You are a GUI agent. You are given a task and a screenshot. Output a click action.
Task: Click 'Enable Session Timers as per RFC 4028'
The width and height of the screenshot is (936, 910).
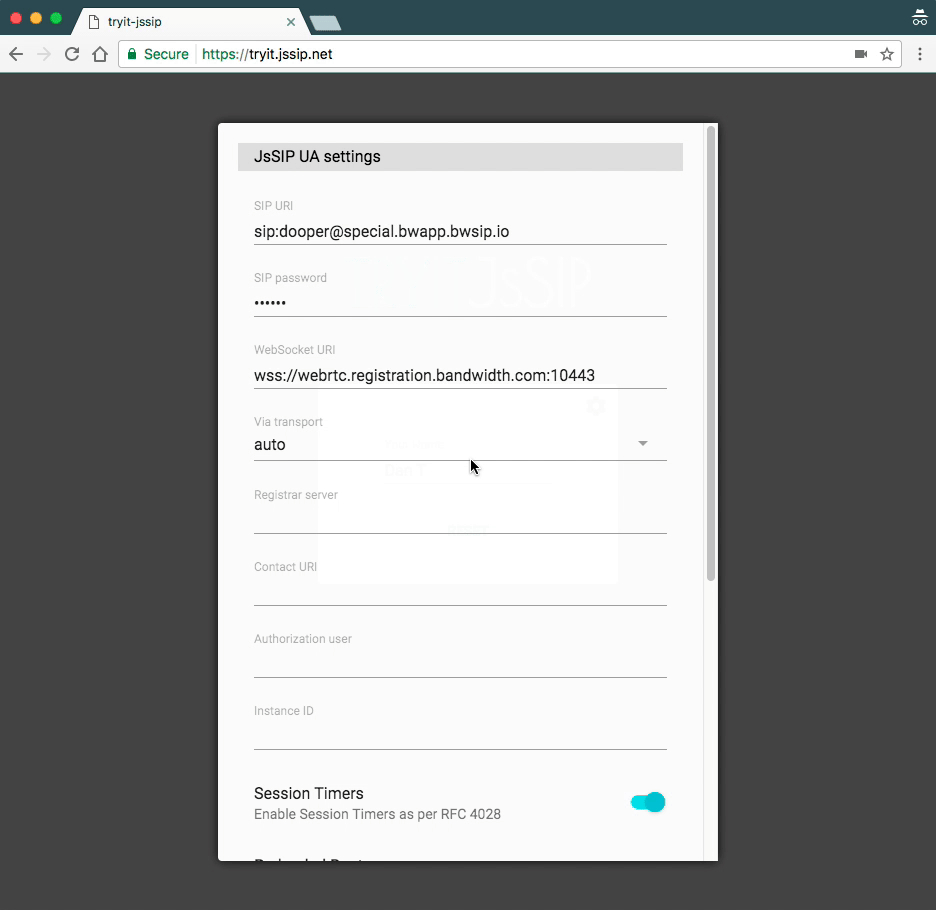[x=377, y=814]
